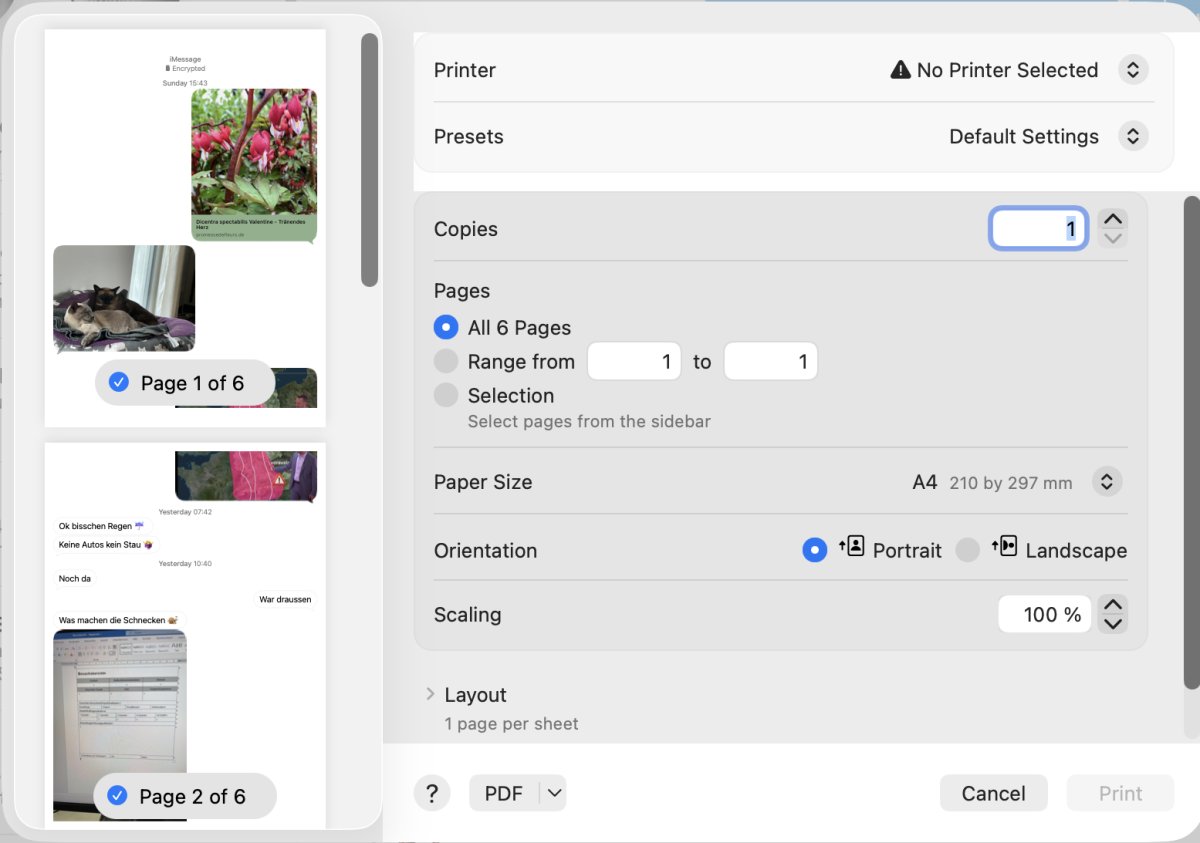The width and height of the screenshot is (1200, 843).
Task: Click the print options scrollbar
Action: [x=1191, y=442]
